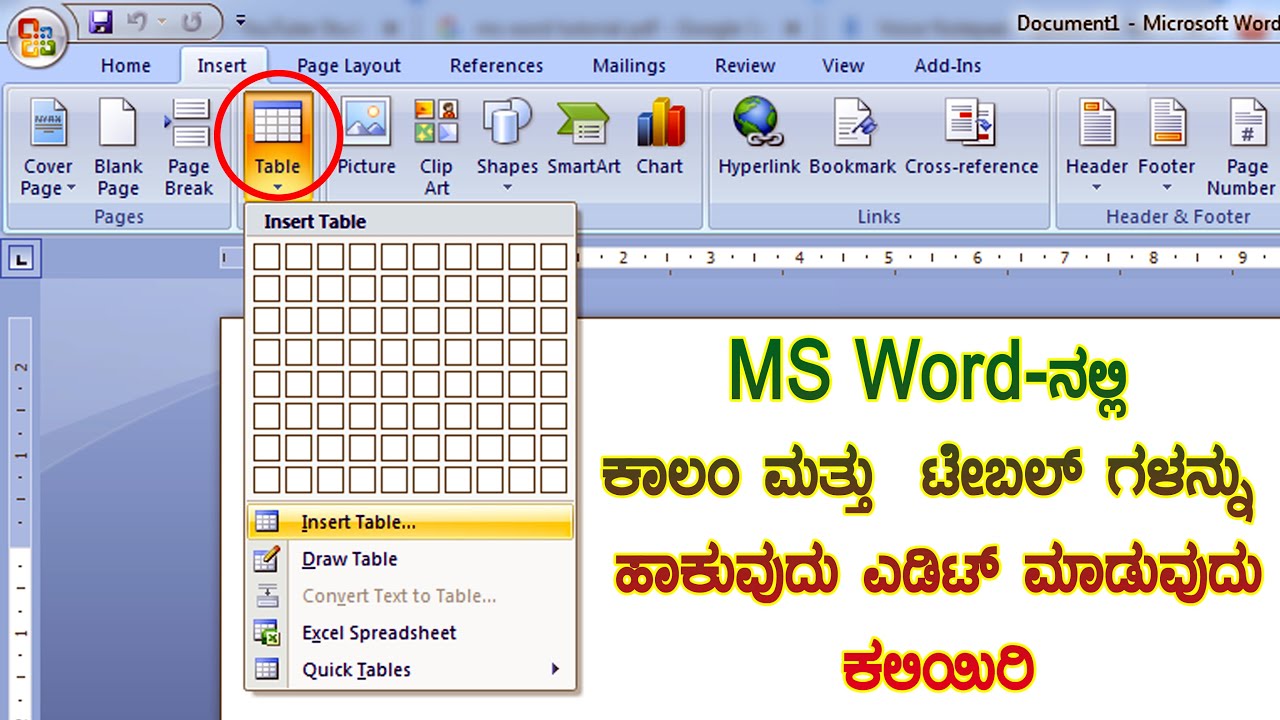Expand the Quick Tables submenu
This screenshot has height=720, width=1280.
click(410, 670)
